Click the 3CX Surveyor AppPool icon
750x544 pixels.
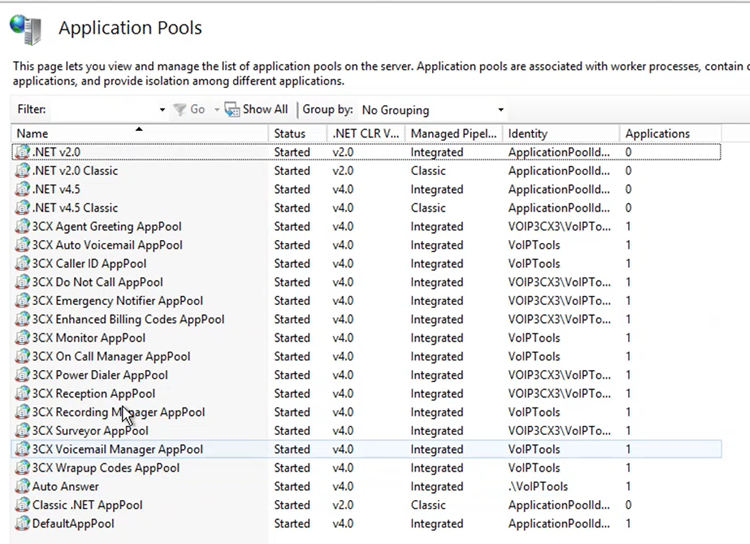[22, 431]
